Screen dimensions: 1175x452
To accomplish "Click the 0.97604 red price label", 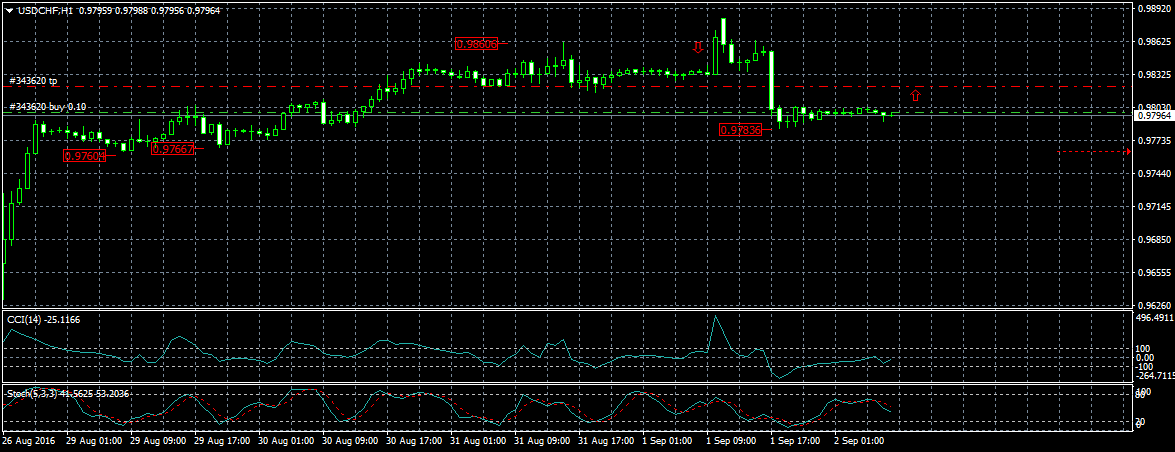I will [x=84, y=156].
